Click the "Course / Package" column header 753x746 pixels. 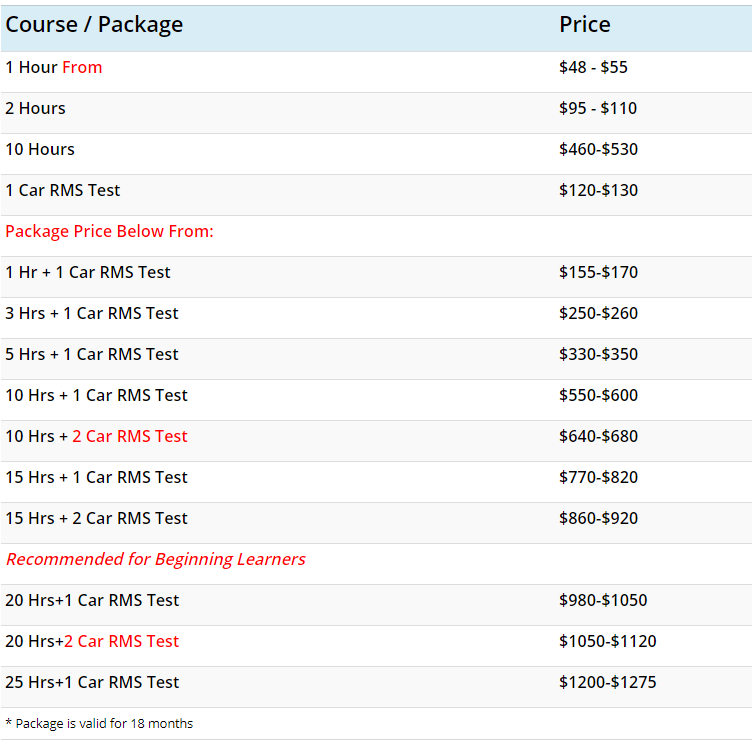[x=94, y=25]
